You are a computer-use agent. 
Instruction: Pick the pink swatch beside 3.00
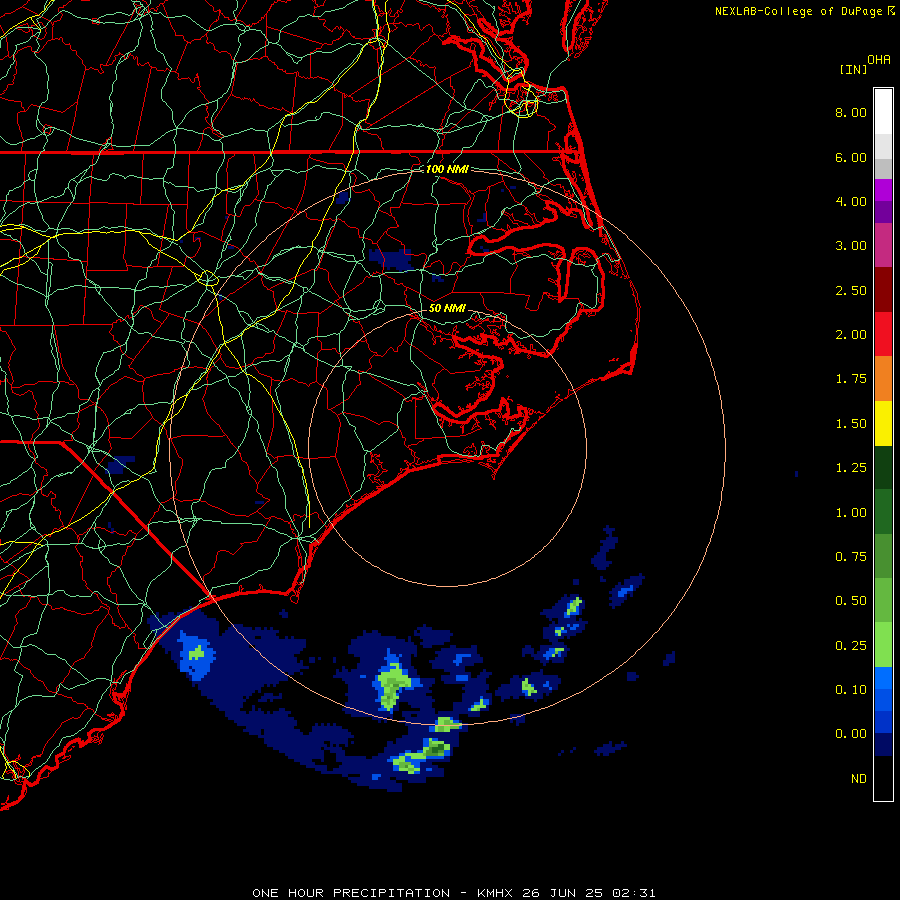pos(883,246)
